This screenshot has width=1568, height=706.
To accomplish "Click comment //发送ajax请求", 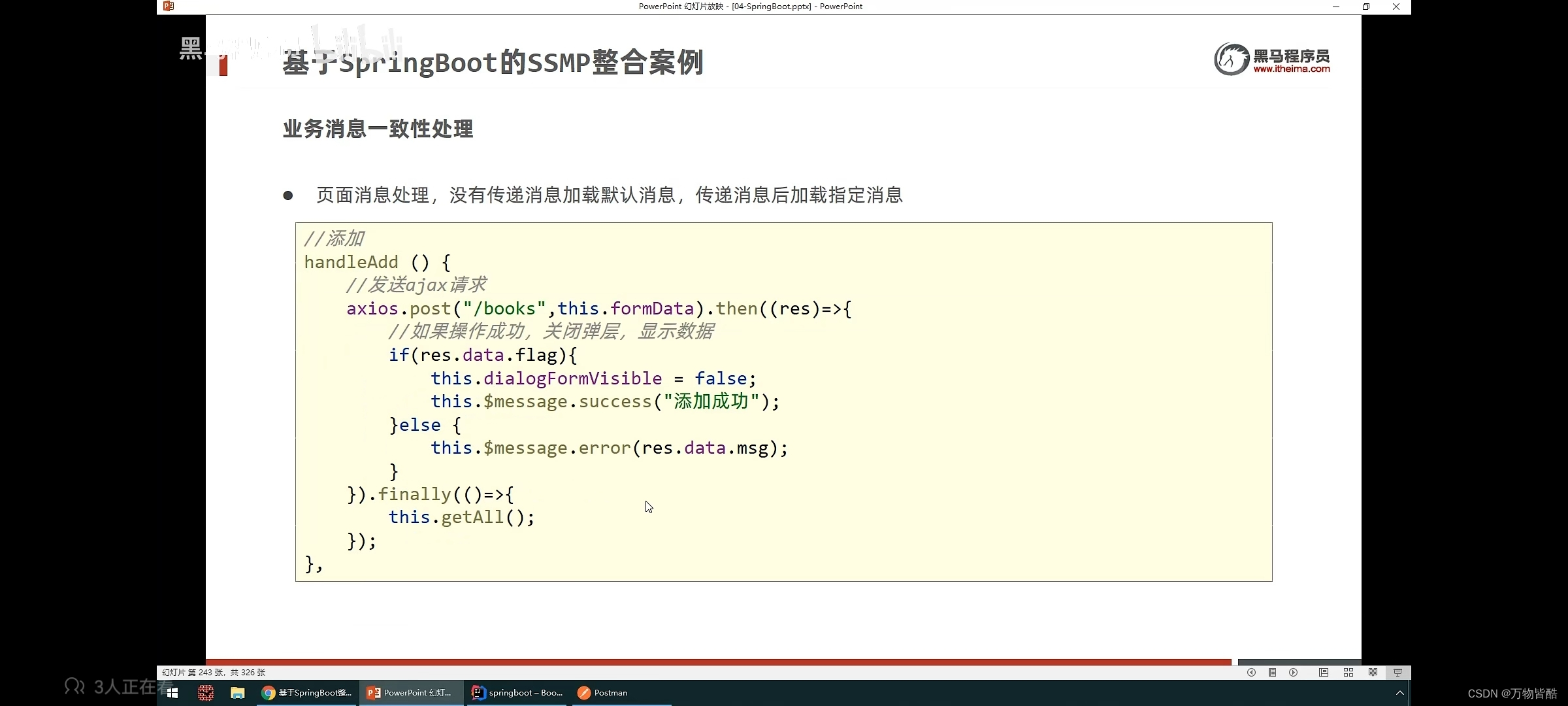I will 416,285.
